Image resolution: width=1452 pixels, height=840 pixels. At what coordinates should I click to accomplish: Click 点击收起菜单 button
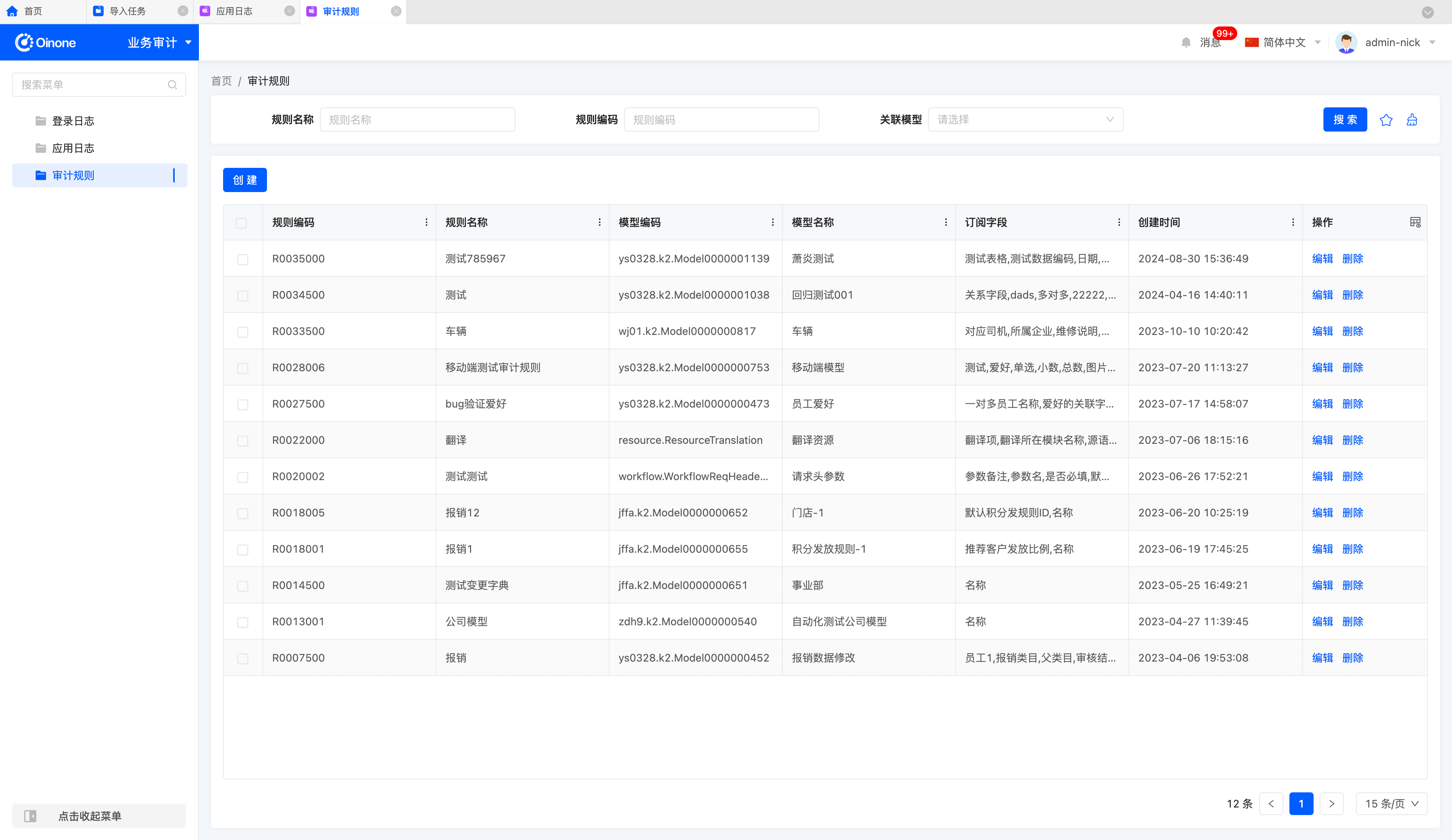click(x=99, y=816)
